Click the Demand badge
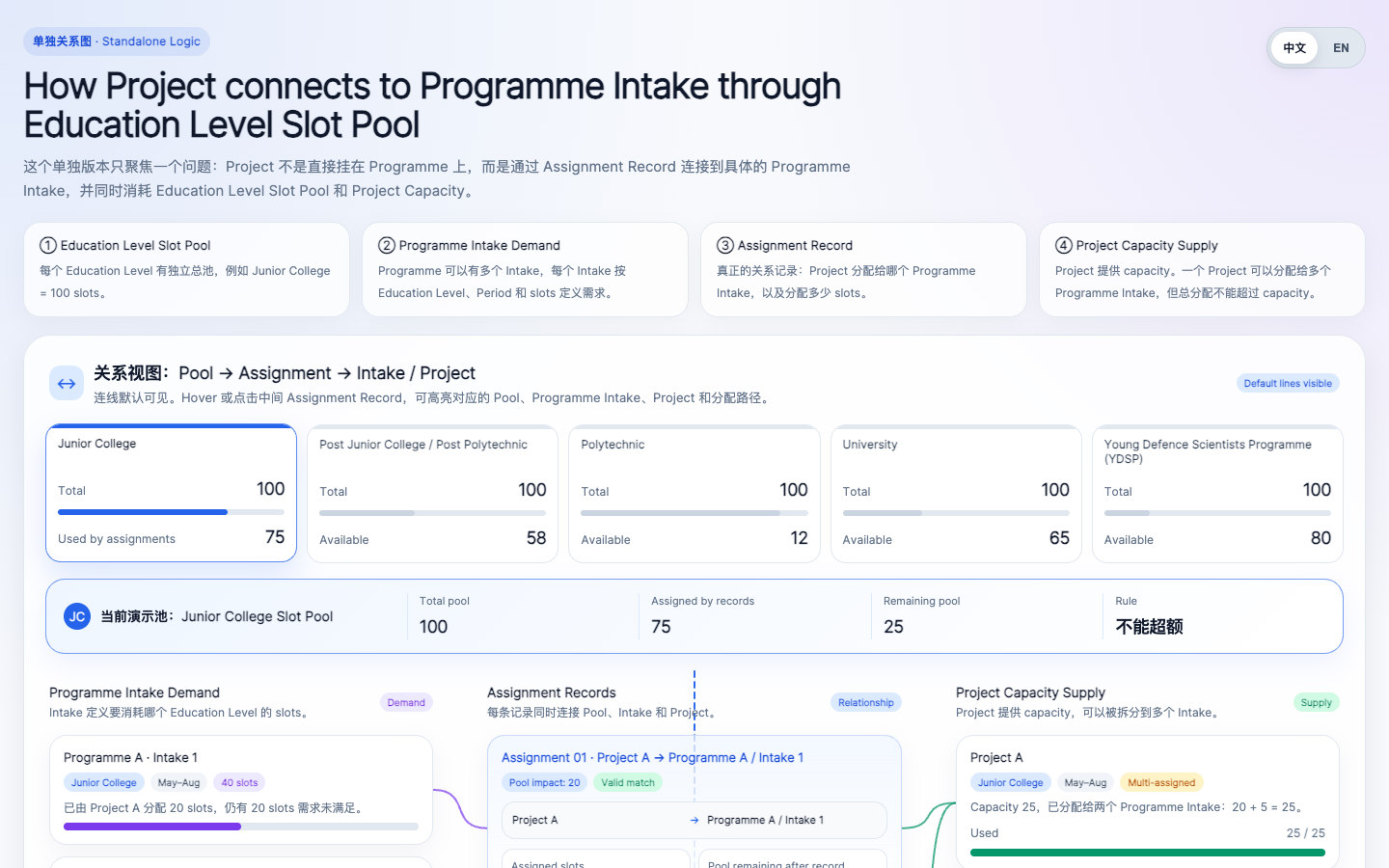Screen dimensions: 1389x868 [x=406, y=702]
